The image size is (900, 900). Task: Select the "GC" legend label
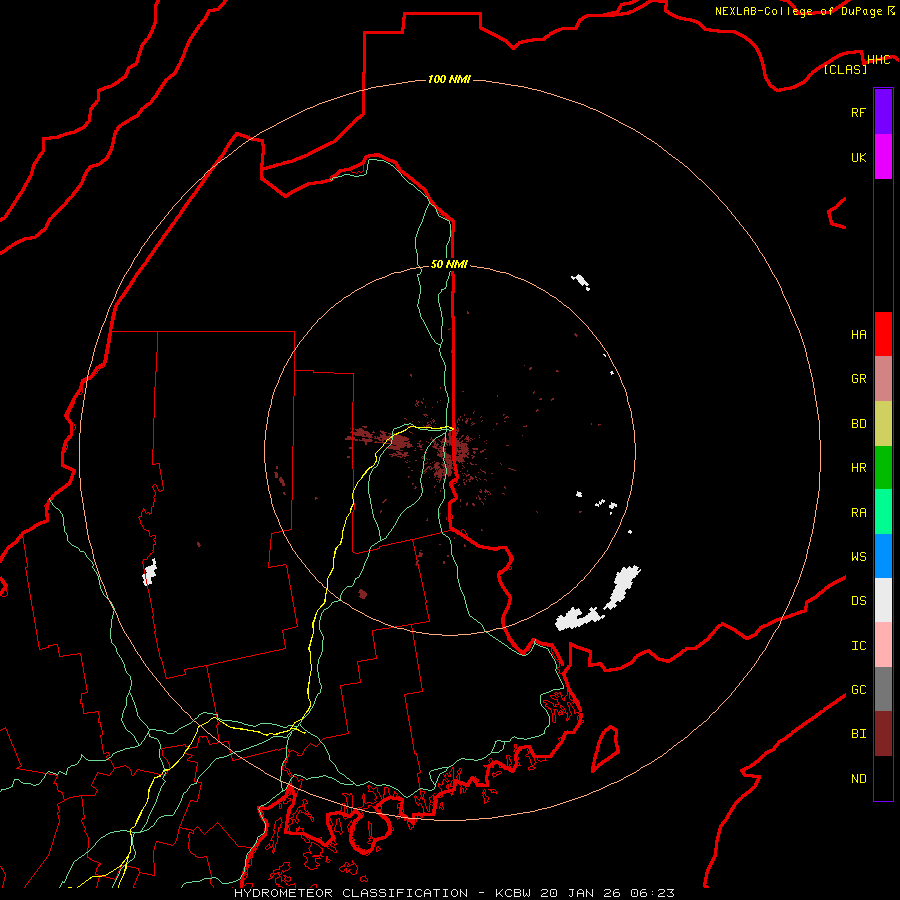coord(858,690)
